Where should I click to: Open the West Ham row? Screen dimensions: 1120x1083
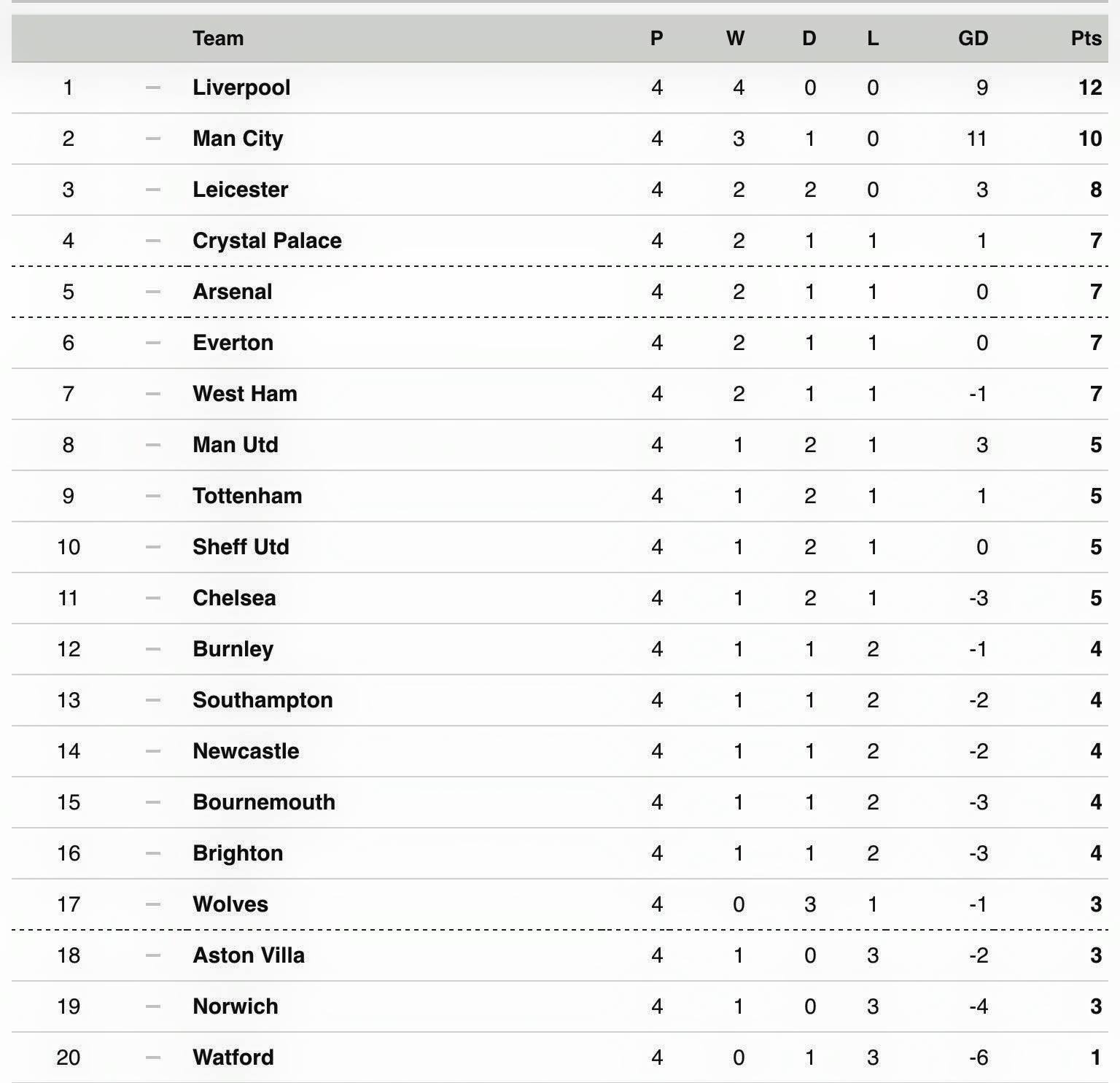(x=560, y=394)
